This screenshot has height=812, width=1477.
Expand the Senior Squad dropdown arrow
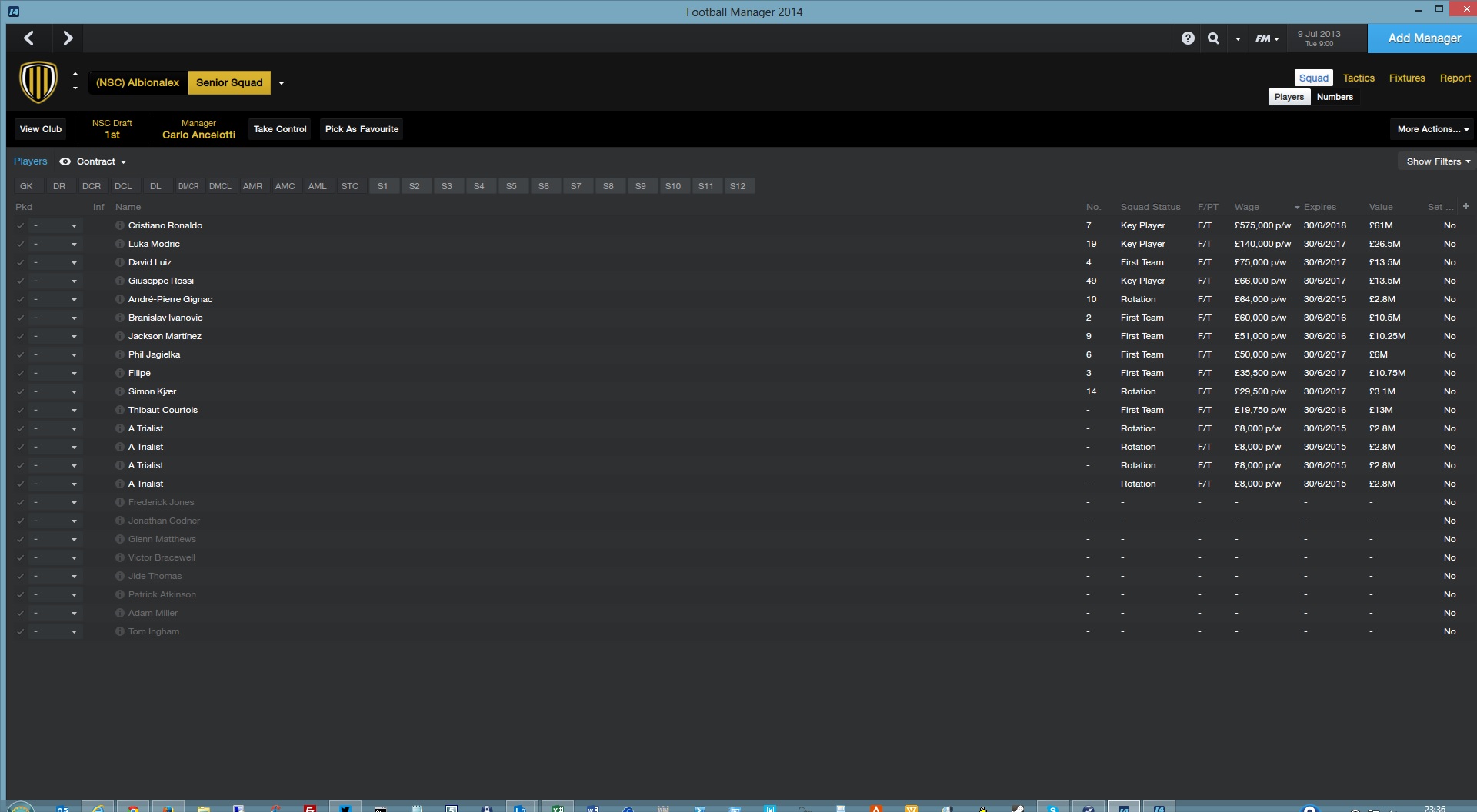point(282,83)
